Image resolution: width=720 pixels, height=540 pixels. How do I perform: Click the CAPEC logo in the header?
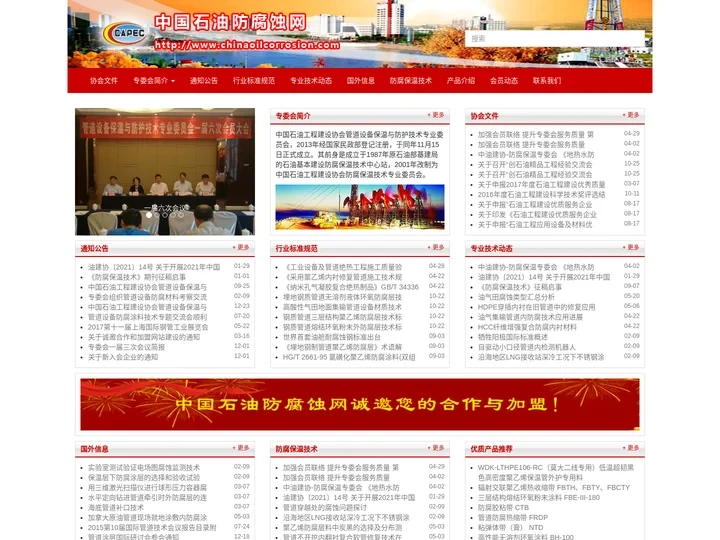pos(124,34)
